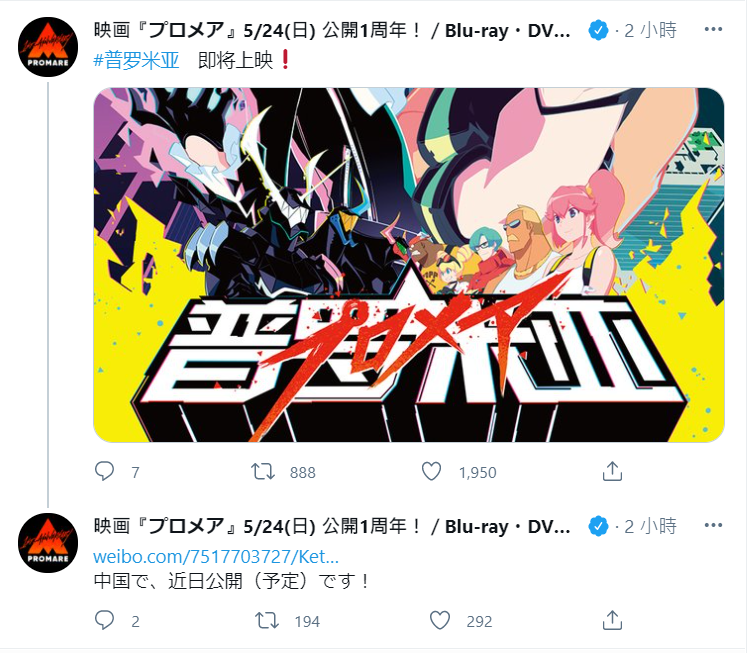This screenshot has width=756, height=653.
Task: Open first tweet's 2 小時 timestamp
Action: [x=650, y=30]
